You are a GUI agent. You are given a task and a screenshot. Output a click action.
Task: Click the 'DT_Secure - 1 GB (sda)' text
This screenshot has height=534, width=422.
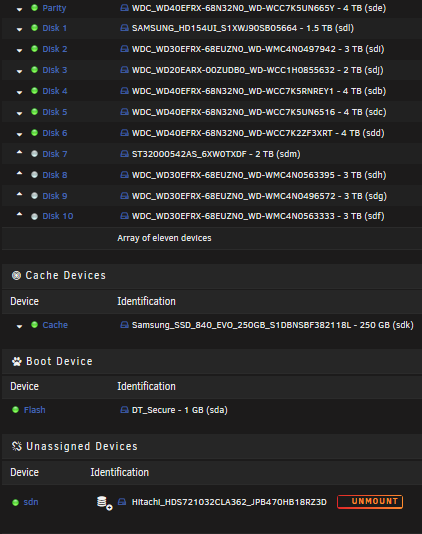click(x=179, y=410)
